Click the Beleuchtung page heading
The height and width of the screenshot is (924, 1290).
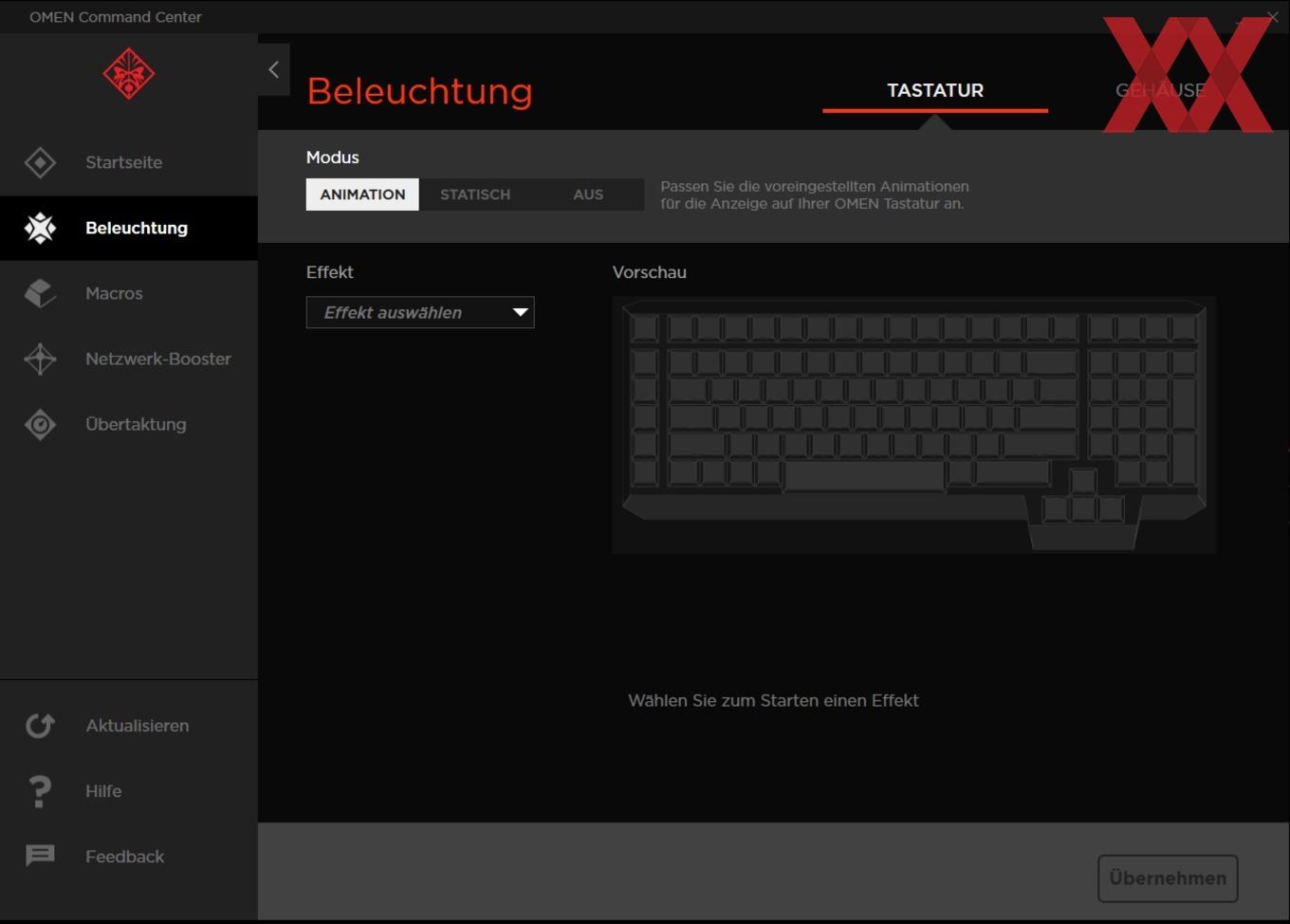pos(419,91)
